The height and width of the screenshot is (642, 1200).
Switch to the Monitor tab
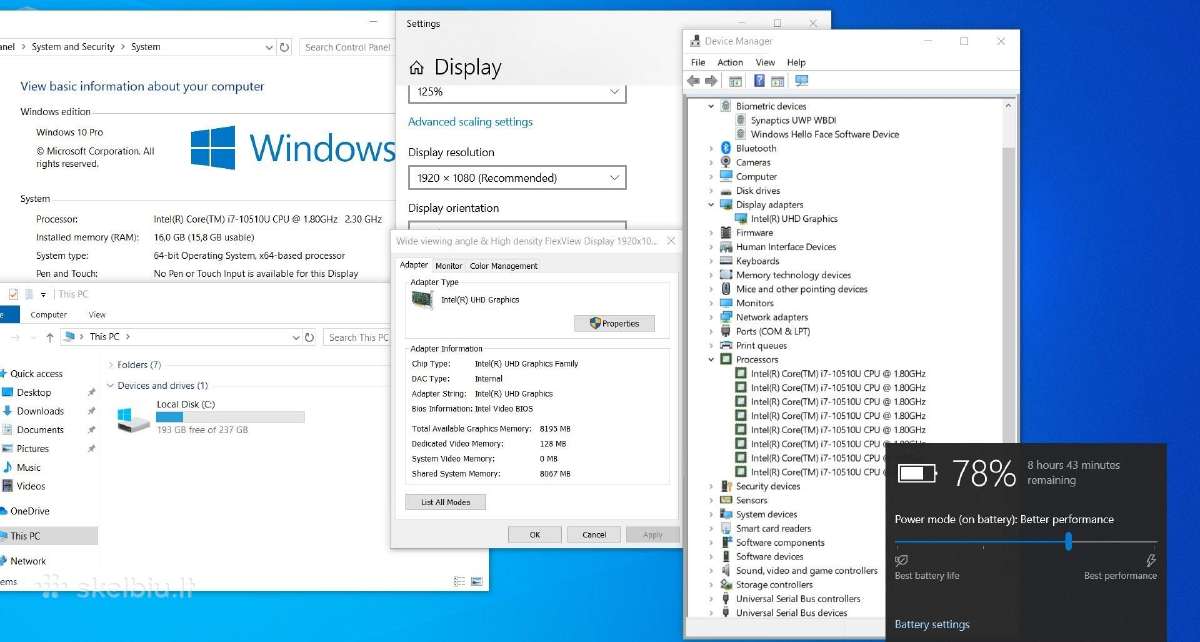pos(449,266)
